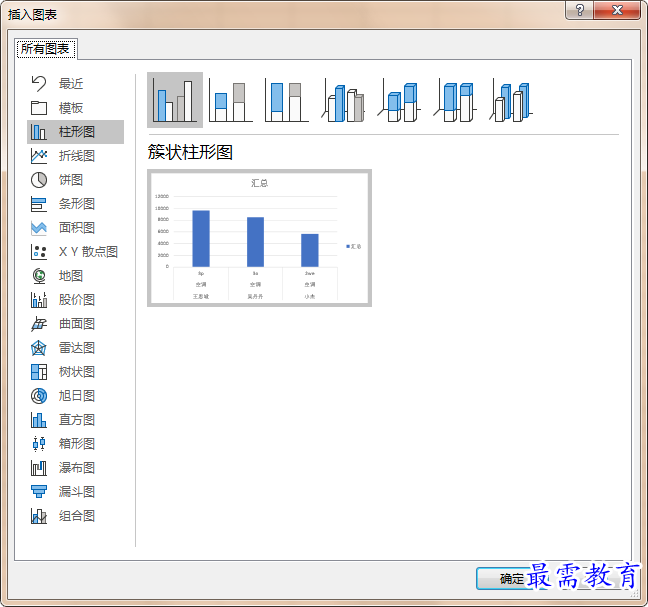Click the 确定 (OK) button
This screenshot has width=648, height=607.
tap(512, 578)
